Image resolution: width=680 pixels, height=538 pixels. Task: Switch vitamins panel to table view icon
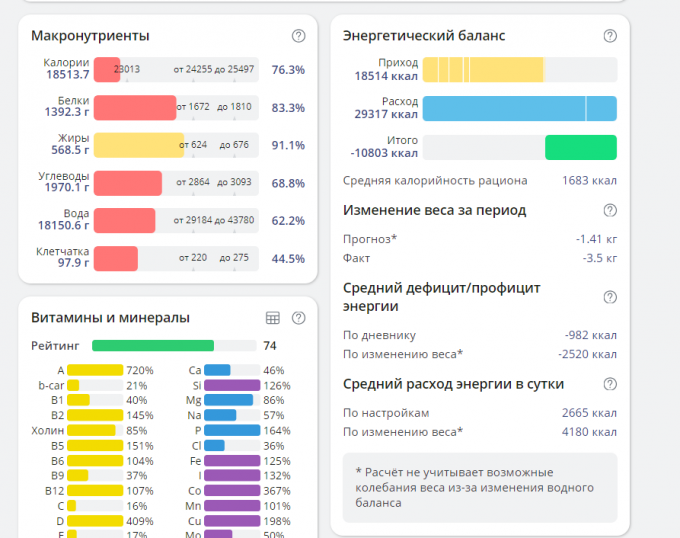point(272,318)
